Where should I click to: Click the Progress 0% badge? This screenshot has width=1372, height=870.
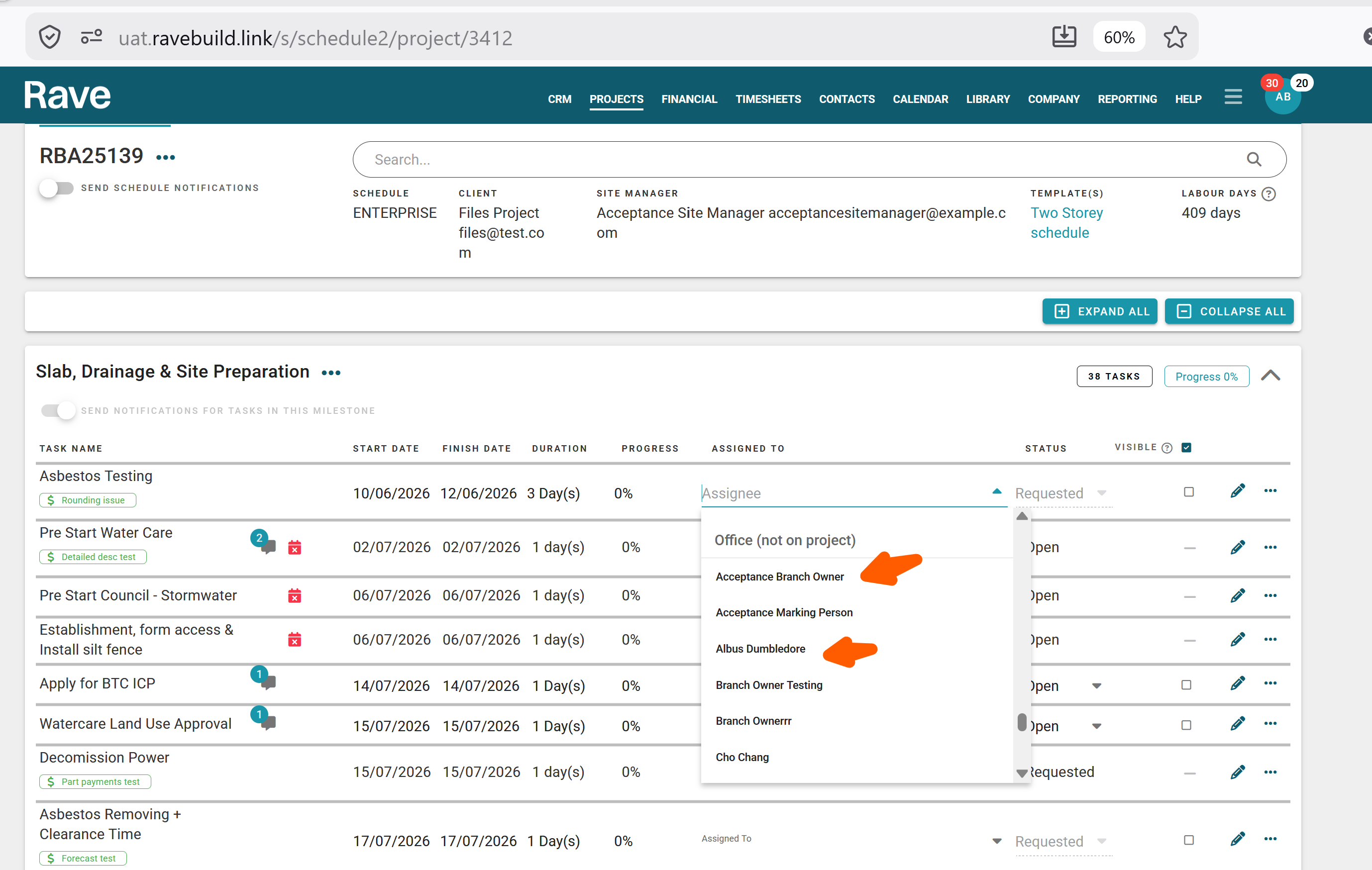pos(1206,377)
